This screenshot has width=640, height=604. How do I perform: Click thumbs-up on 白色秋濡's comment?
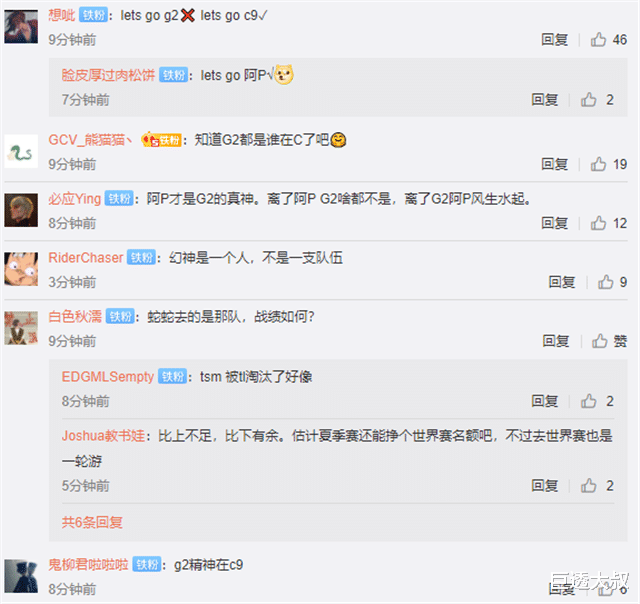point(600,341)
